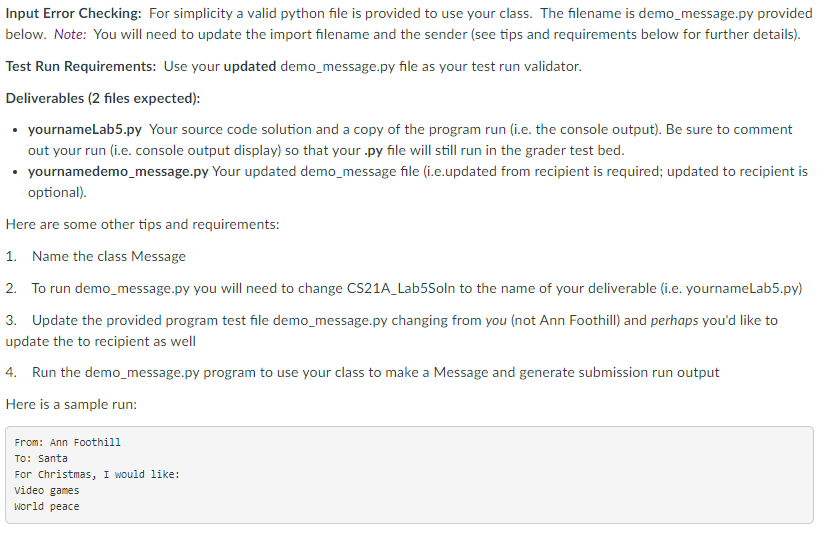
Task: Click 'Here are some other tips and requirements:'
Action: (142, 224)
